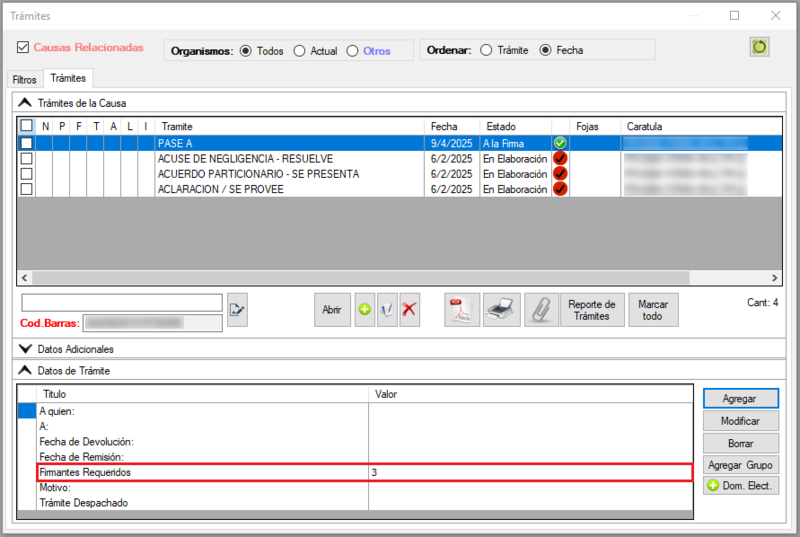Click the checkmark validate icon next to Abrir
Image resolution: width=800 pixels, height=537 pixels.
(x=387, y=310)
